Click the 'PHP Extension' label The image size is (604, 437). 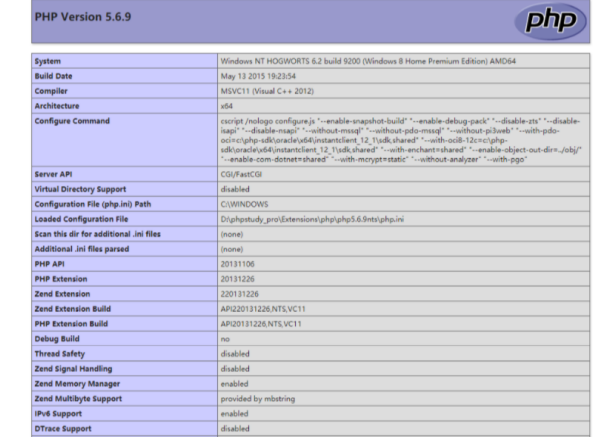tap(61, 279)
